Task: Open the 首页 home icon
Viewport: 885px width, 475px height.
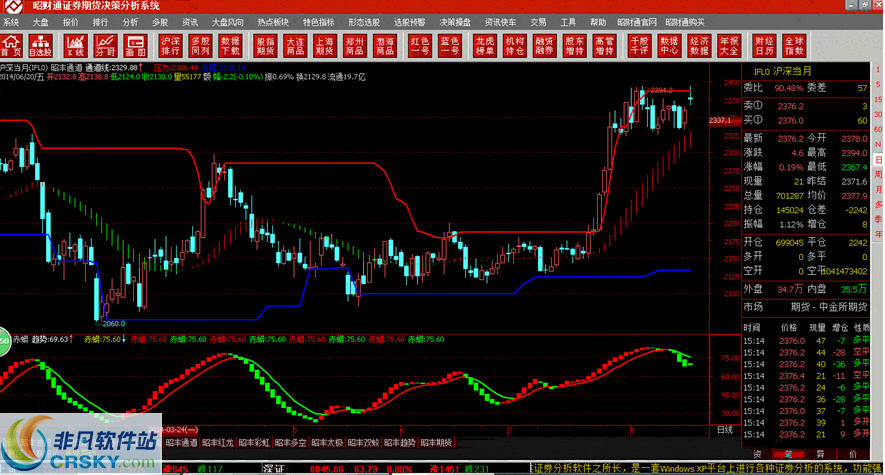Action: pyautogui.click(x=11, y=46)
